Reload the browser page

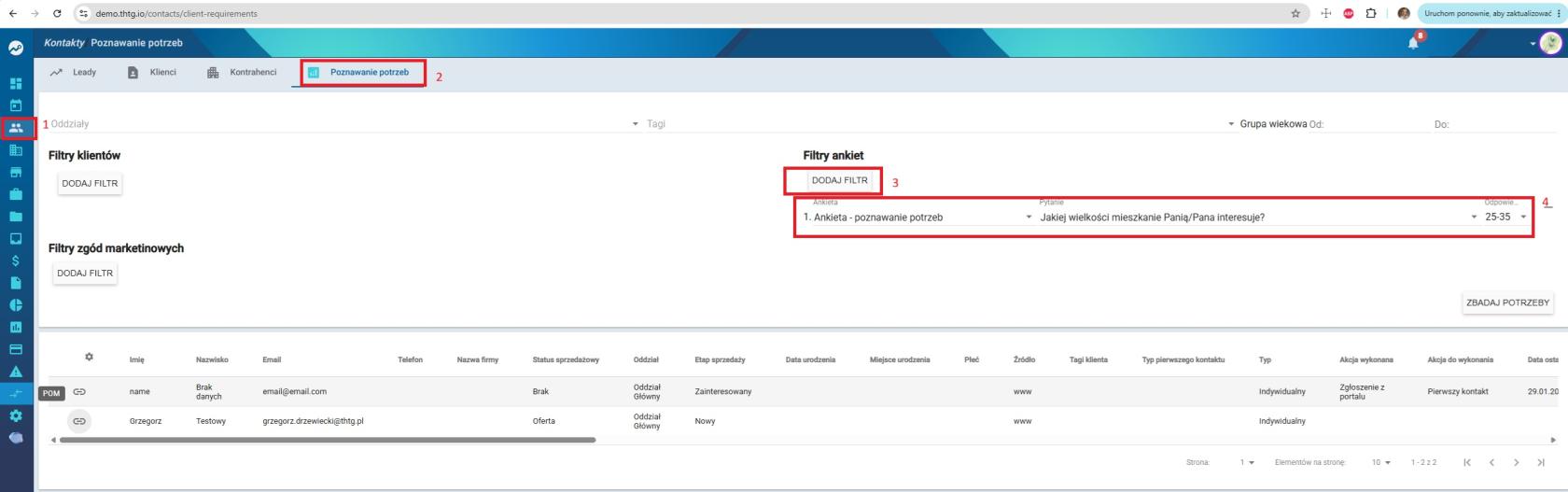coord(57,14)
